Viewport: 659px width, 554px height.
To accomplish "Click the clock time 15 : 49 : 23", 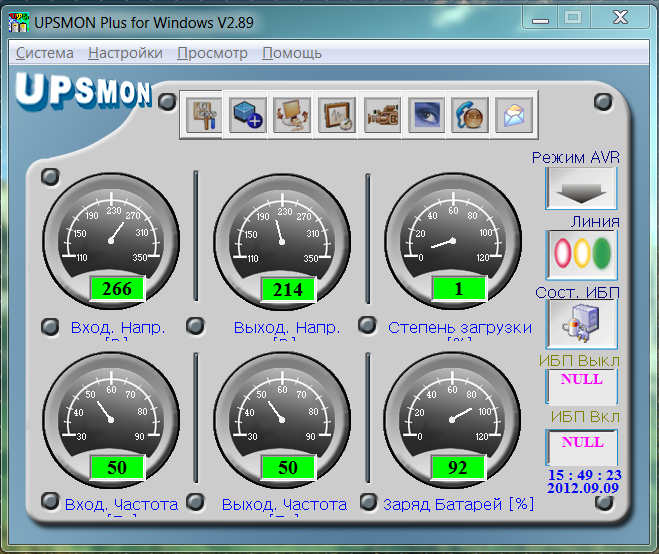I will tap(585, 475).
